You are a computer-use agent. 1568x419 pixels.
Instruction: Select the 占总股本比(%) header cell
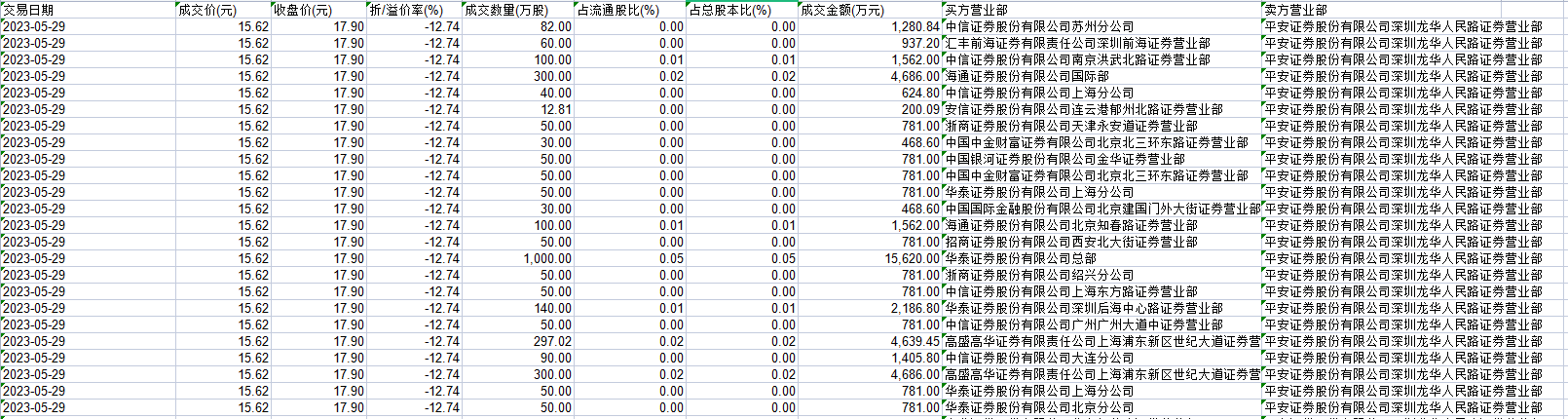tap(742, 10)
